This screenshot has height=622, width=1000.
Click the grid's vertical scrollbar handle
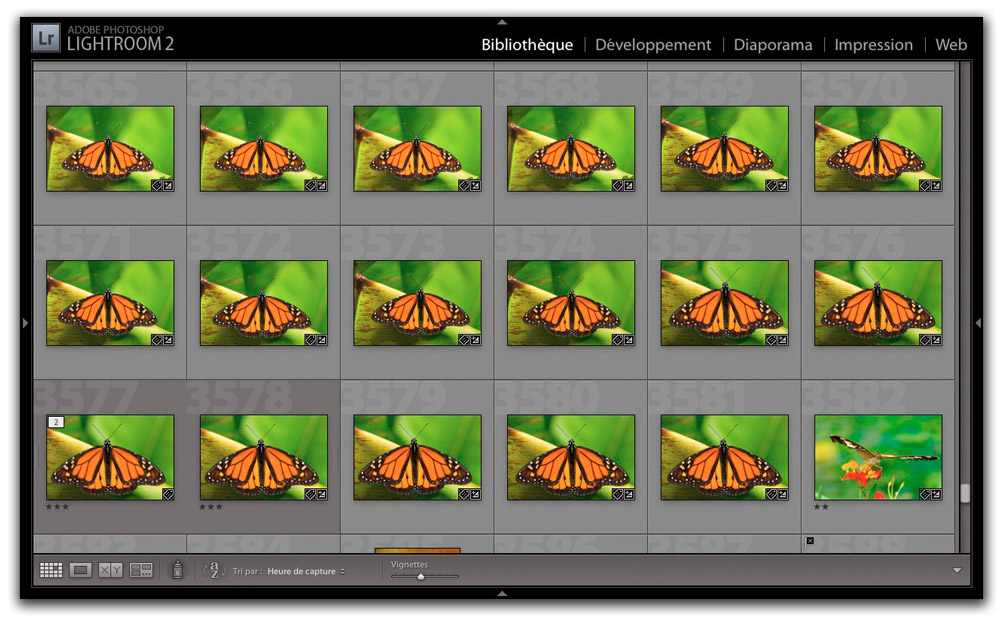coord(964,492)
